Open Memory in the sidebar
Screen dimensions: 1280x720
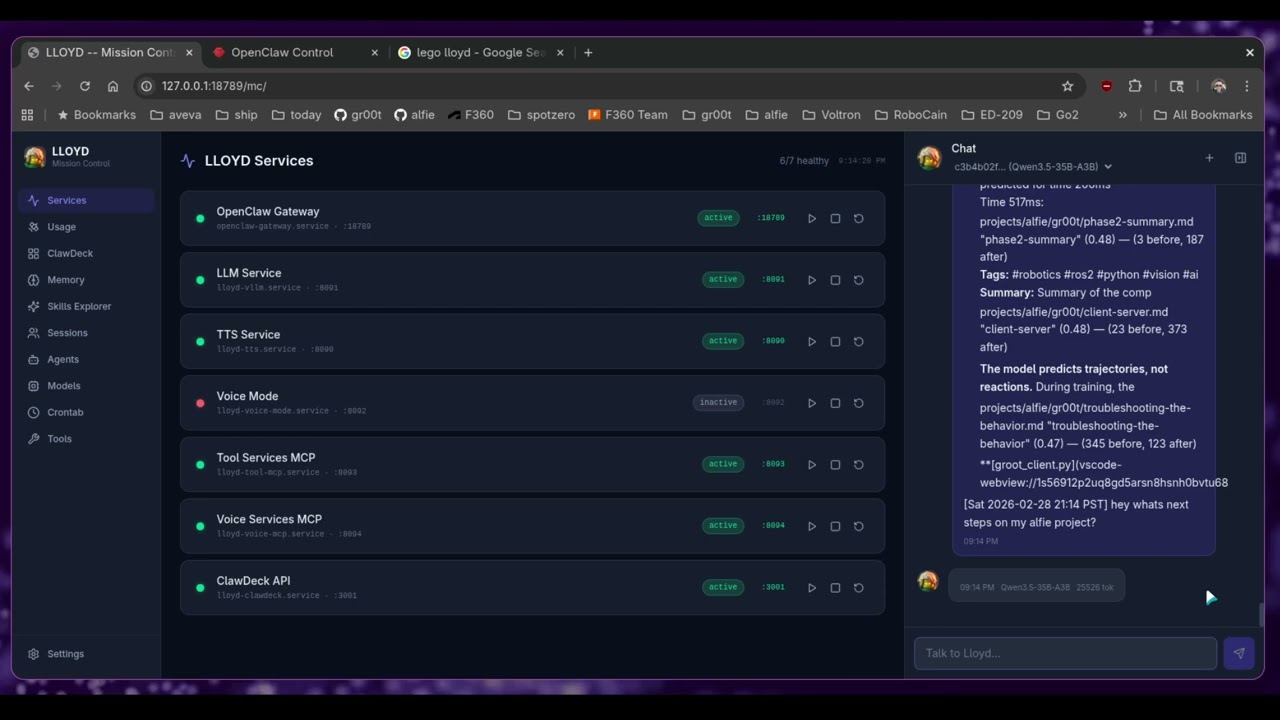(86, 280)
